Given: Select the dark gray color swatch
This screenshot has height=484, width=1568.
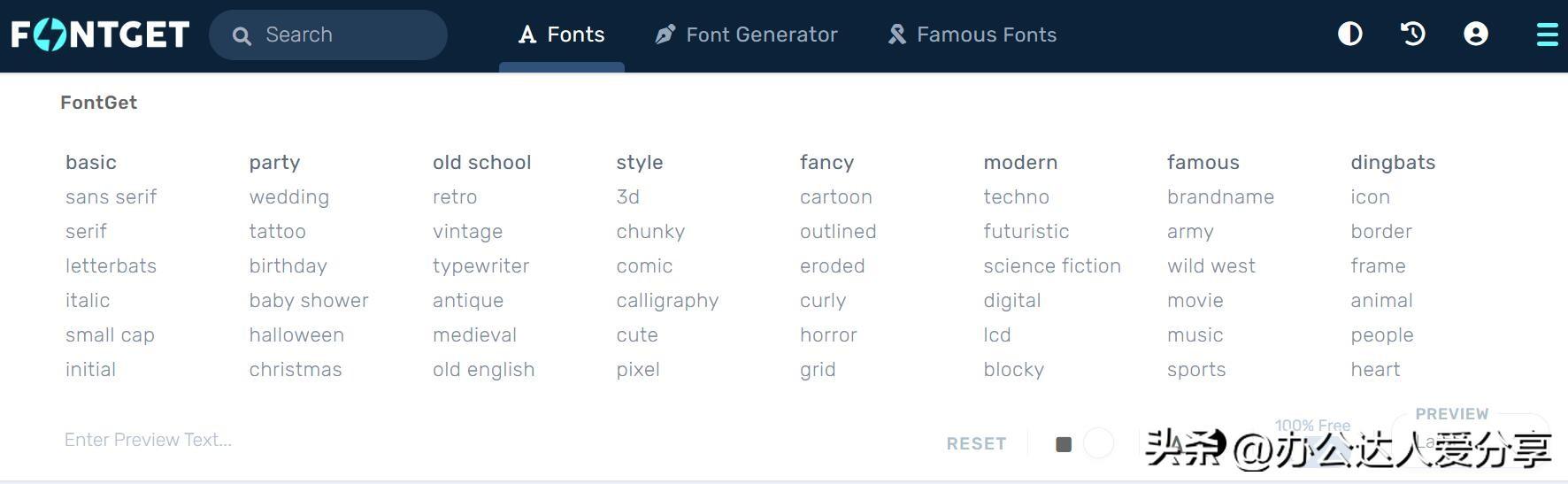Looking at the screenshot, I should point(1064,443).
